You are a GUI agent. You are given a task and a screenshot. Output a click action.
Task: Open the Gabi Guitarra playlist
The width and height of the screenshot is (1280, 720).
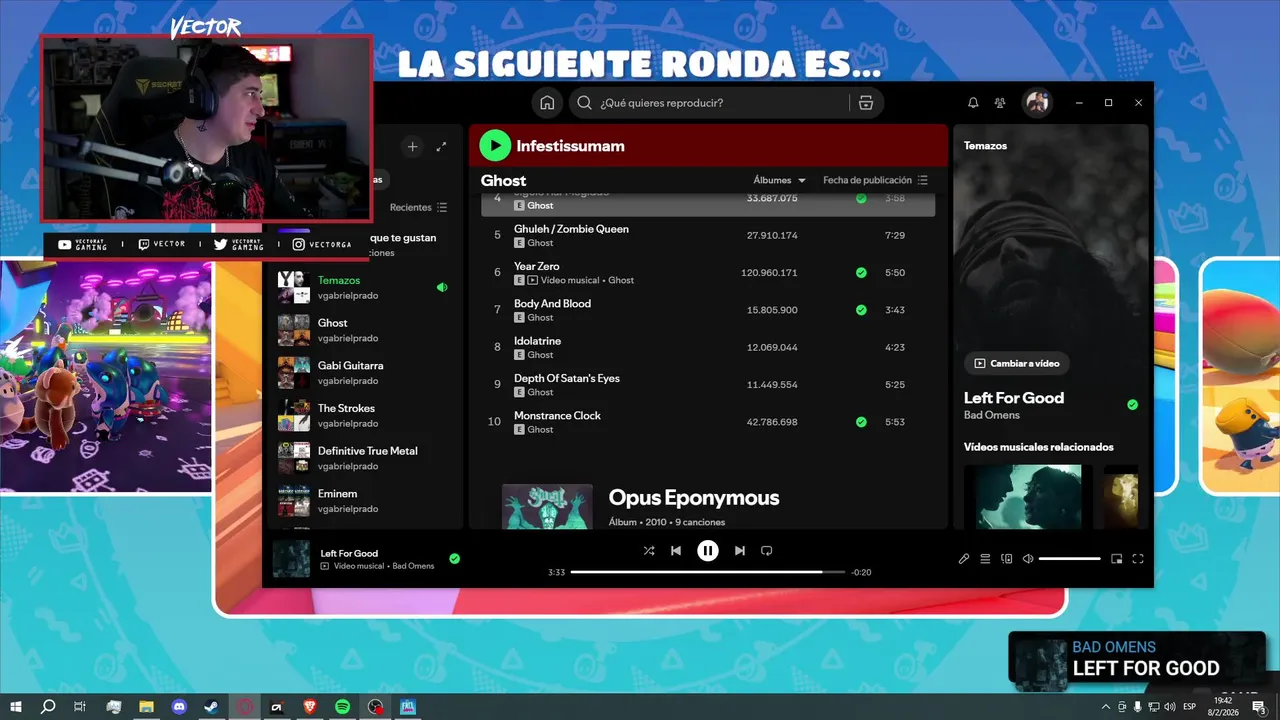pos(363,373)
